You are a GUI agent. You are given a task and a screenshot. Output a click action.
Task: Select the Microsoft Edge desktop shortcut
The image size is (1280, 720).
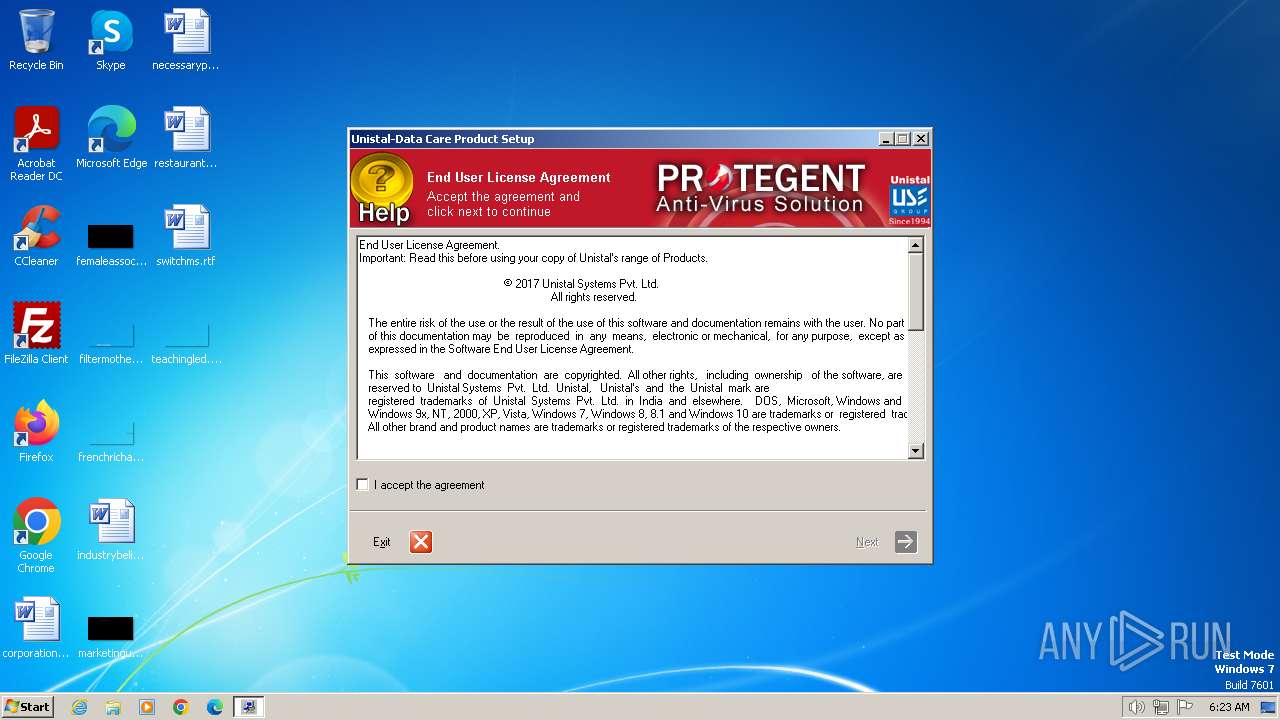111,139
